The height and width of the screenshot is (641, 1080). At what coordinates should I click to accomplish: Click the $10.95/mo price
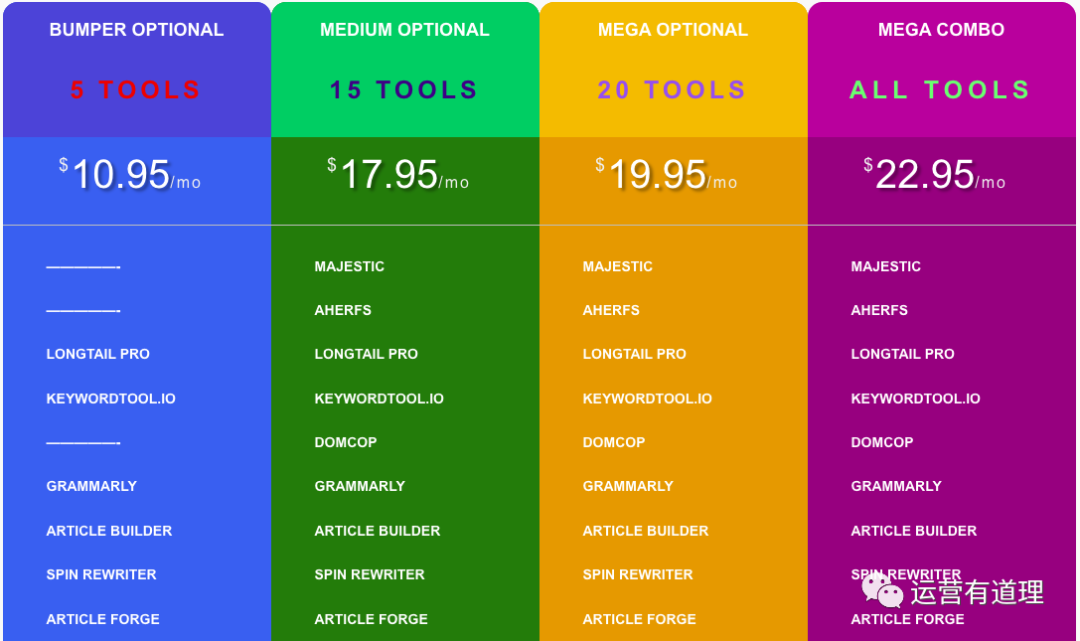[129, 174]
